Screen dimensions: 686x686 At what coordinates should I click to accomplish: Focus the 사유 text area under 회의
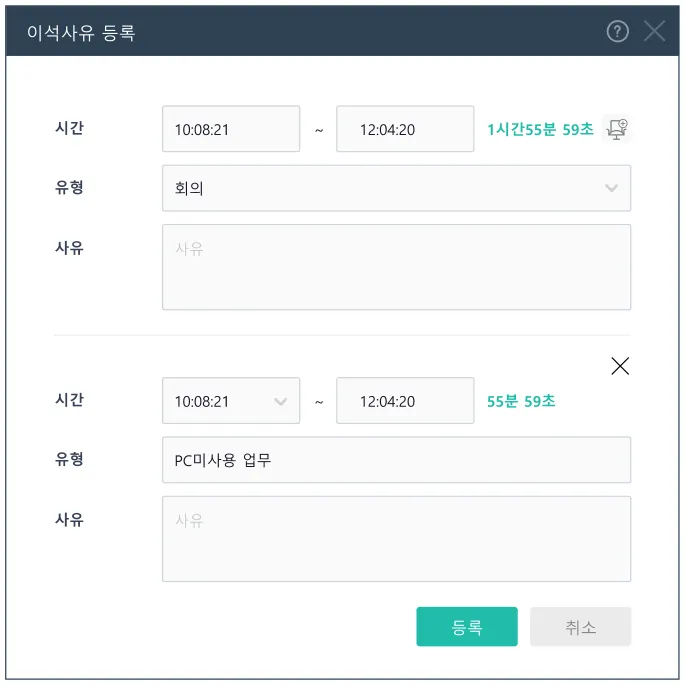[x=396, y=267]
